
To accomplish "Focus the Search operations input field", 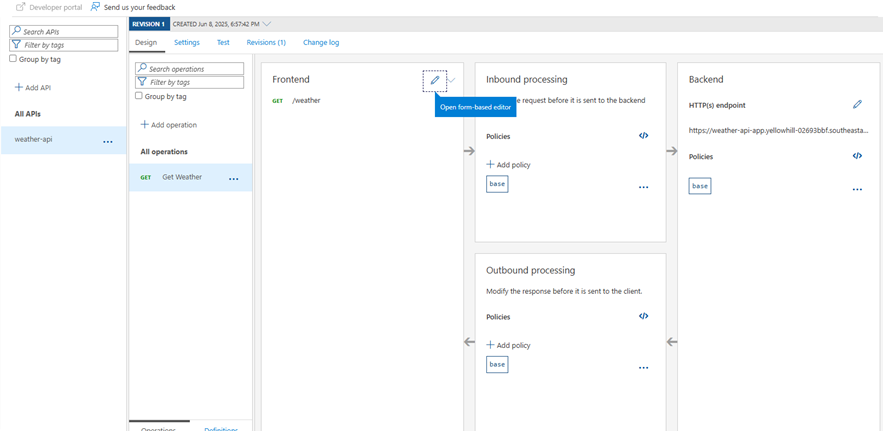I will click(190, 69).
